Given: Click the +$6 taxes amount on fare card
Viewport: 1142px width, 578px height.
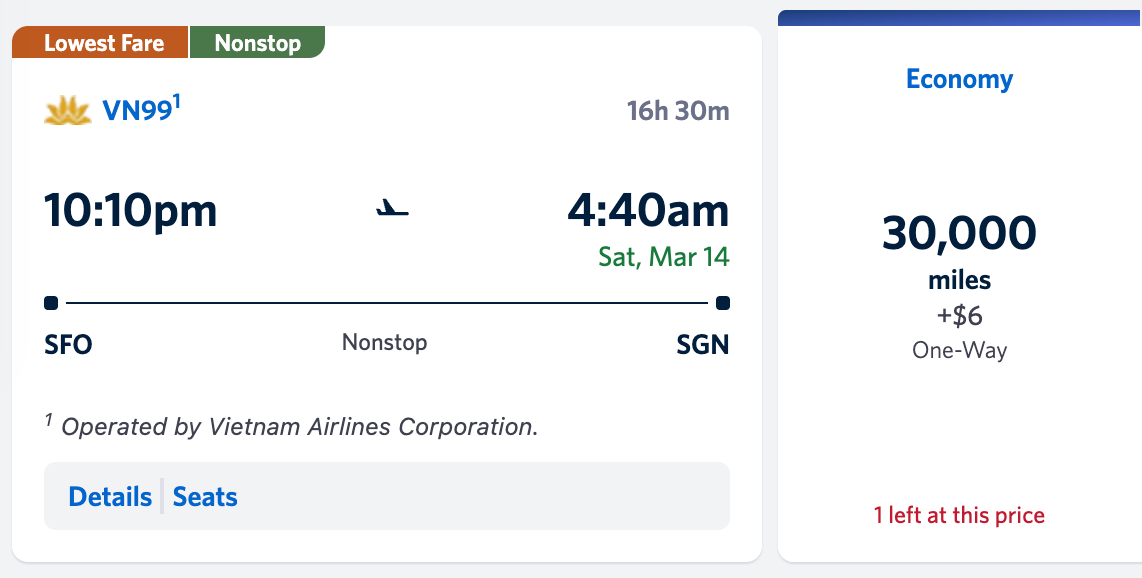Looking at the screenshot, I should pos(958,316).
